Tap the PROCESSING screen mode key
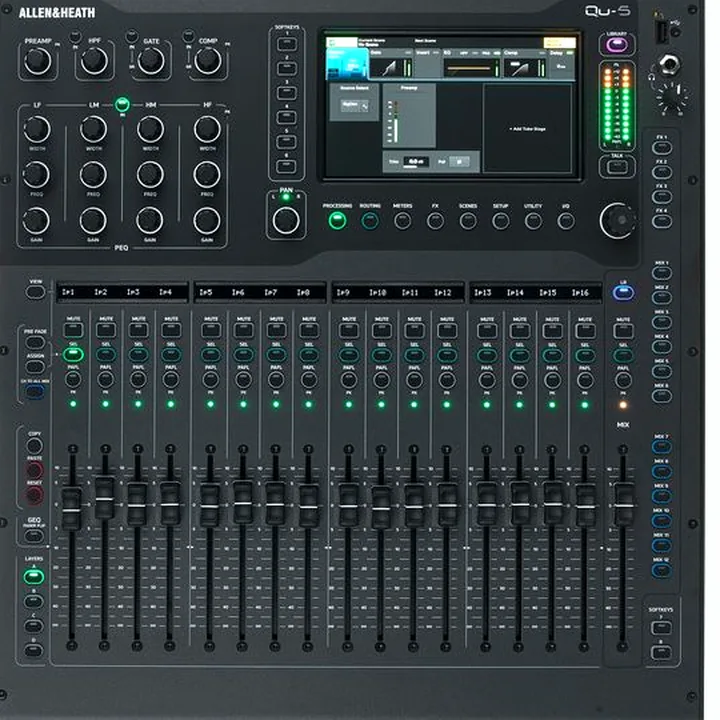The image size is (720, 720). (337, 221)
